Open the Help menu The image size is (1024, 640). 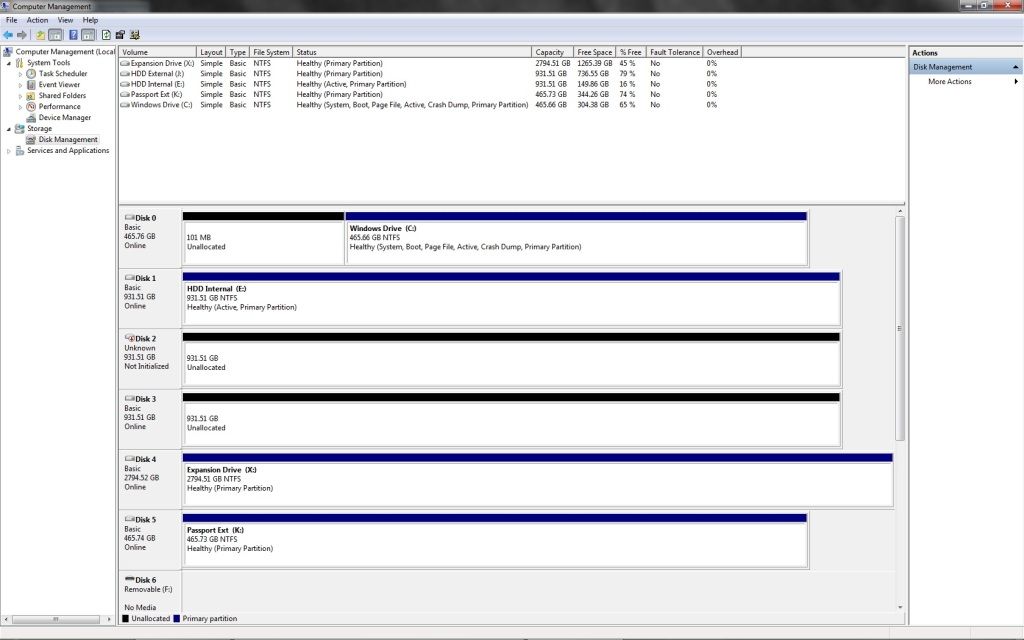click(90, 20)
